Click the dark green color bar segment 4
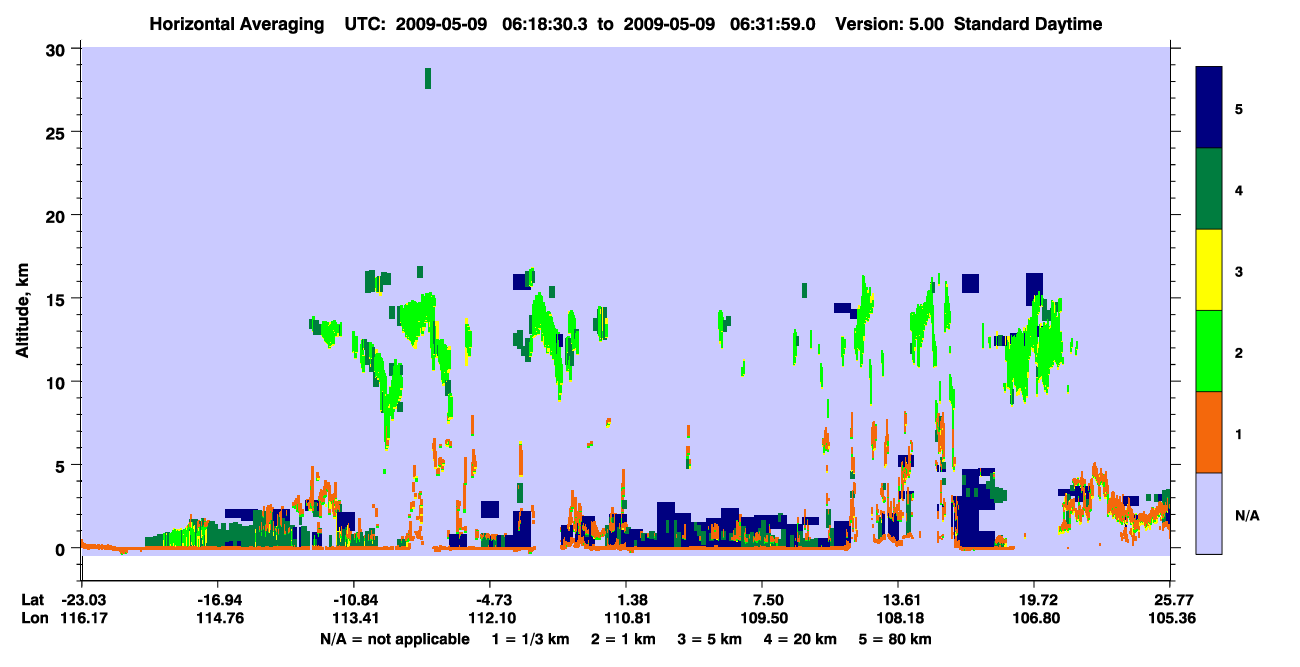Screen dimensions: 1300x667 pyautogui.click(x=1209, y=189)
